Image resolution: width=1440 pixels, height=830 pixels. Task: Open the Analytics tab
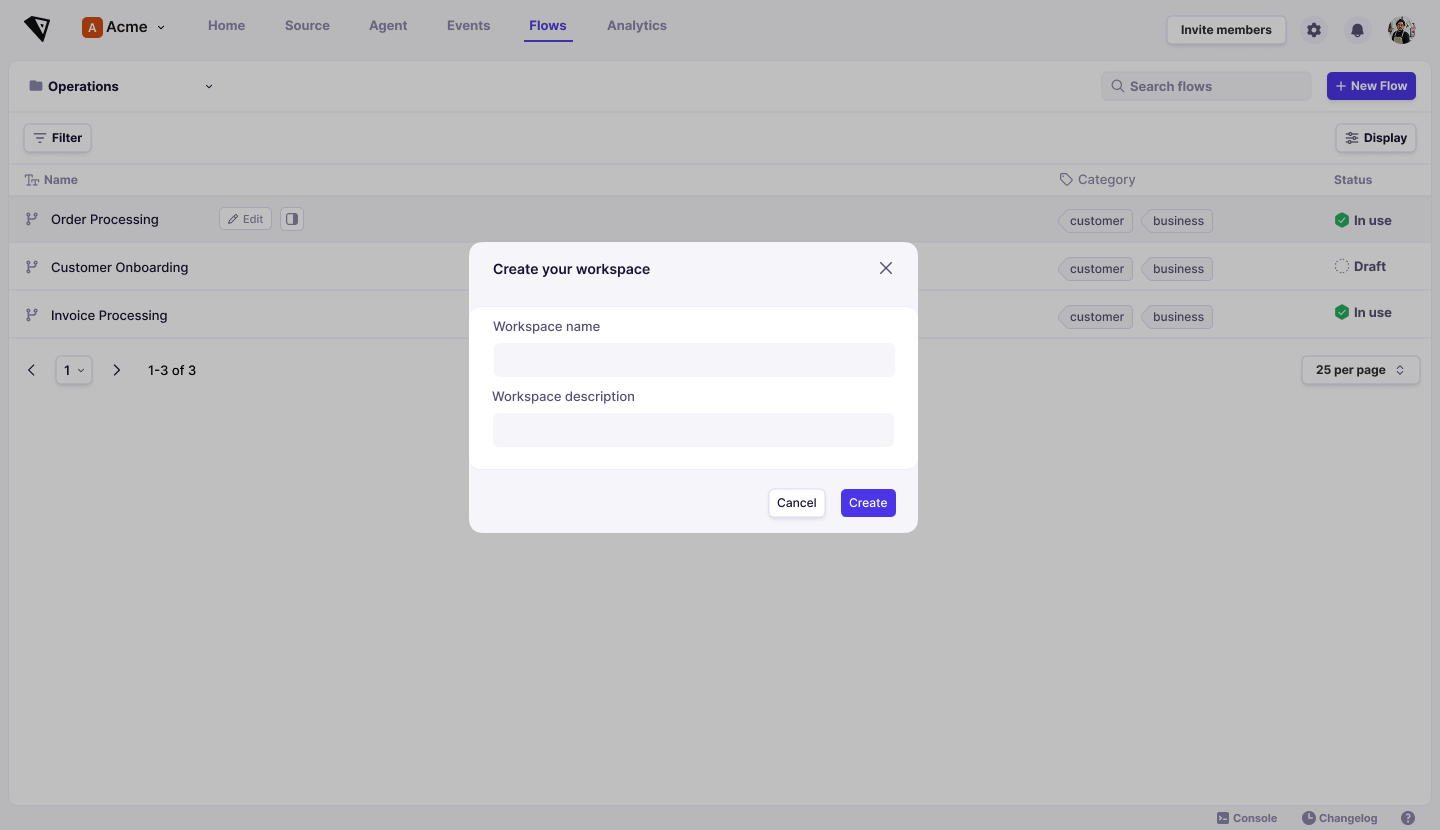tap(637, 26)
